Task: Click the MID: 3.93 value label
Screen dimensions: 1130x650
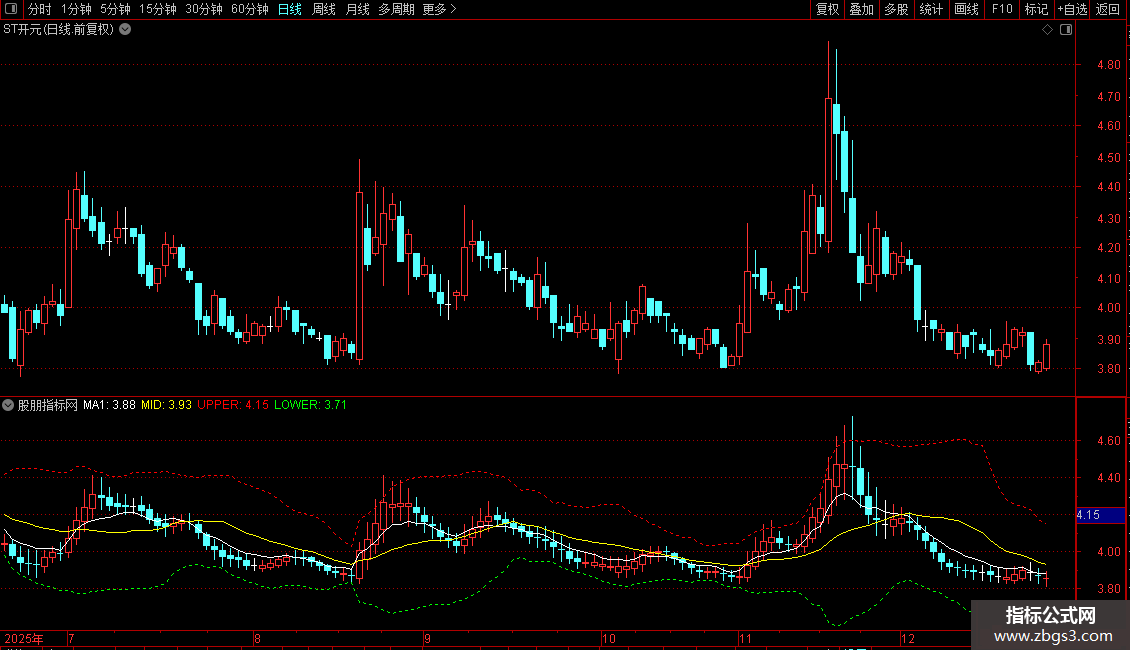Action: coord(166,405)
